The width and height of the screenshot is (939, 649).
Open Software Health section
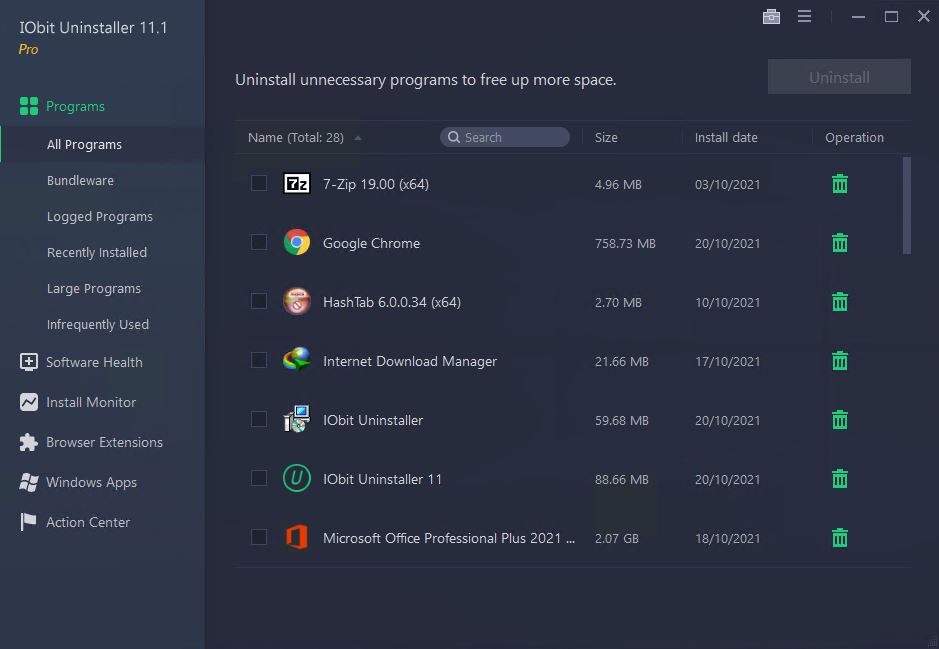94,362
